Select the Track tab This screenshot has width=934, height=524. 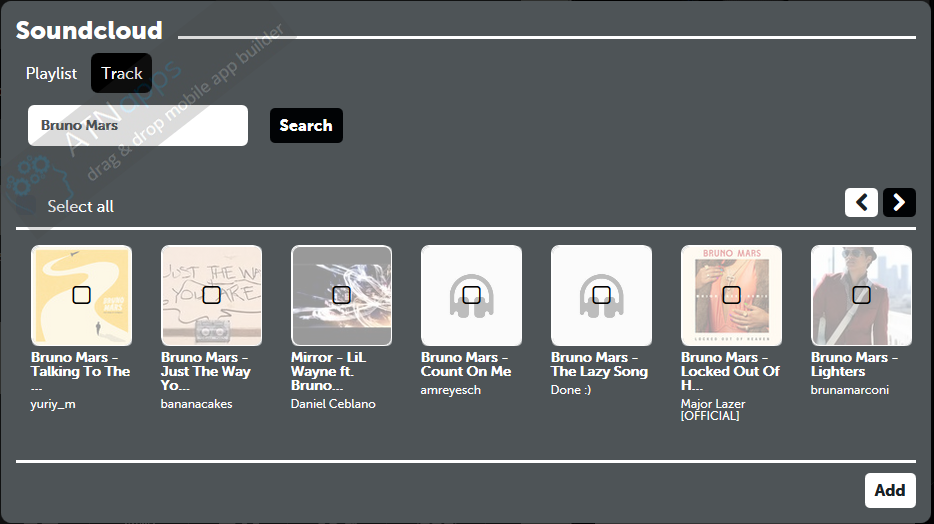pyautogui.click(x=122, y=73)
